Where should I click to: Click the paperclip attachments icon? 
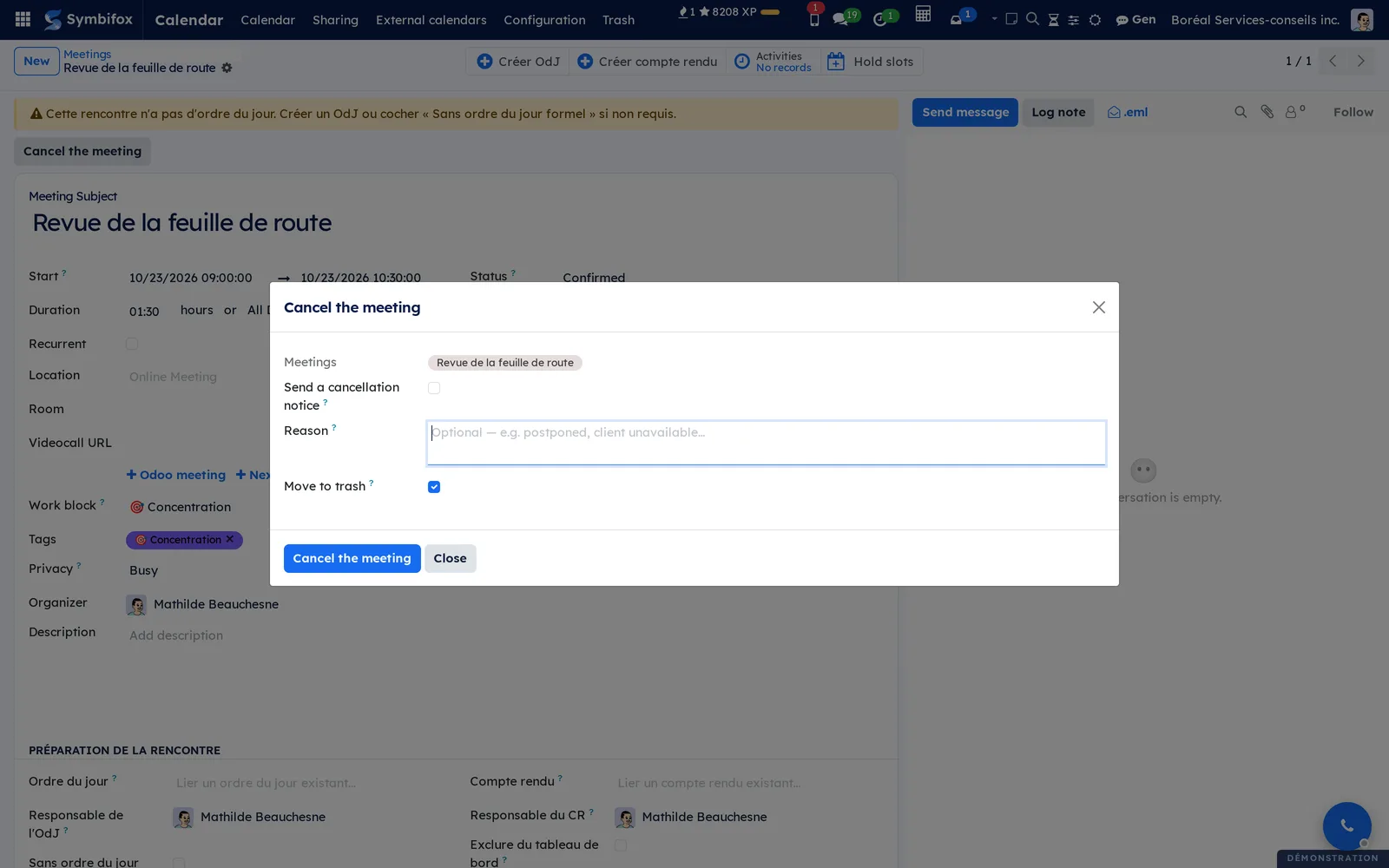(1267, 112)
